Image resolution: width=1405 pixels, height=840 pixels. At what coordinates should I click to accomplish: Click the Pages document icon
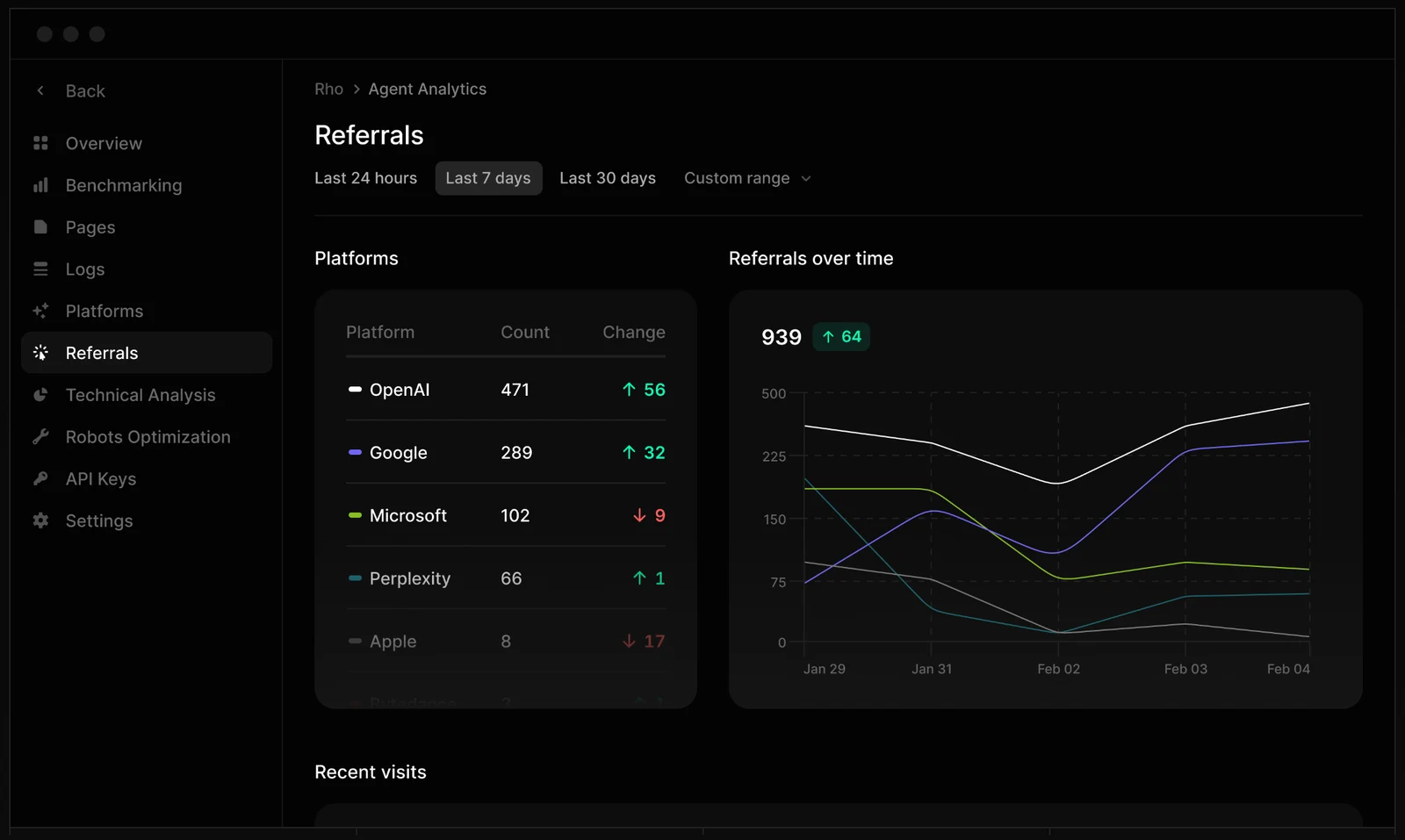pos(40,227)
